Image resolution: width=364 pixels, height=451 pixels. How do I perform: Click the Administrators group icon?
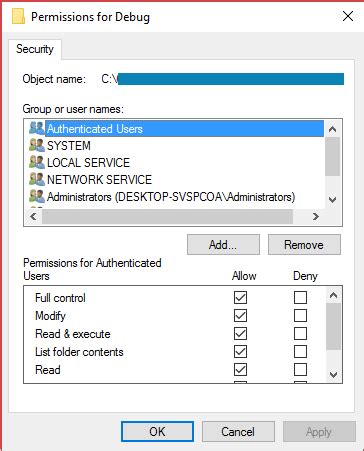(37, 196)
